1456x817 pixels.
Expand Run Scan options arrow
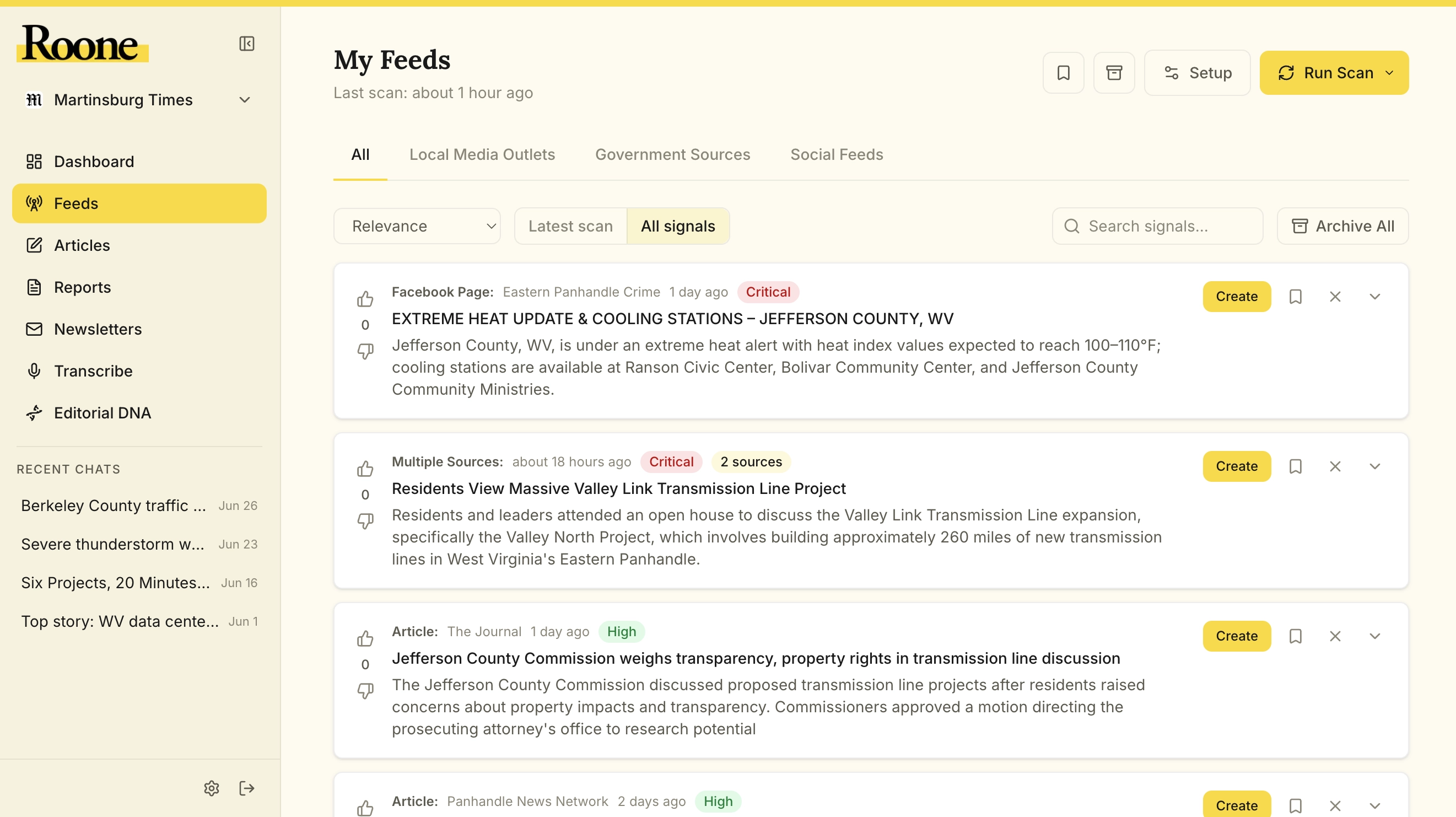1389,73
